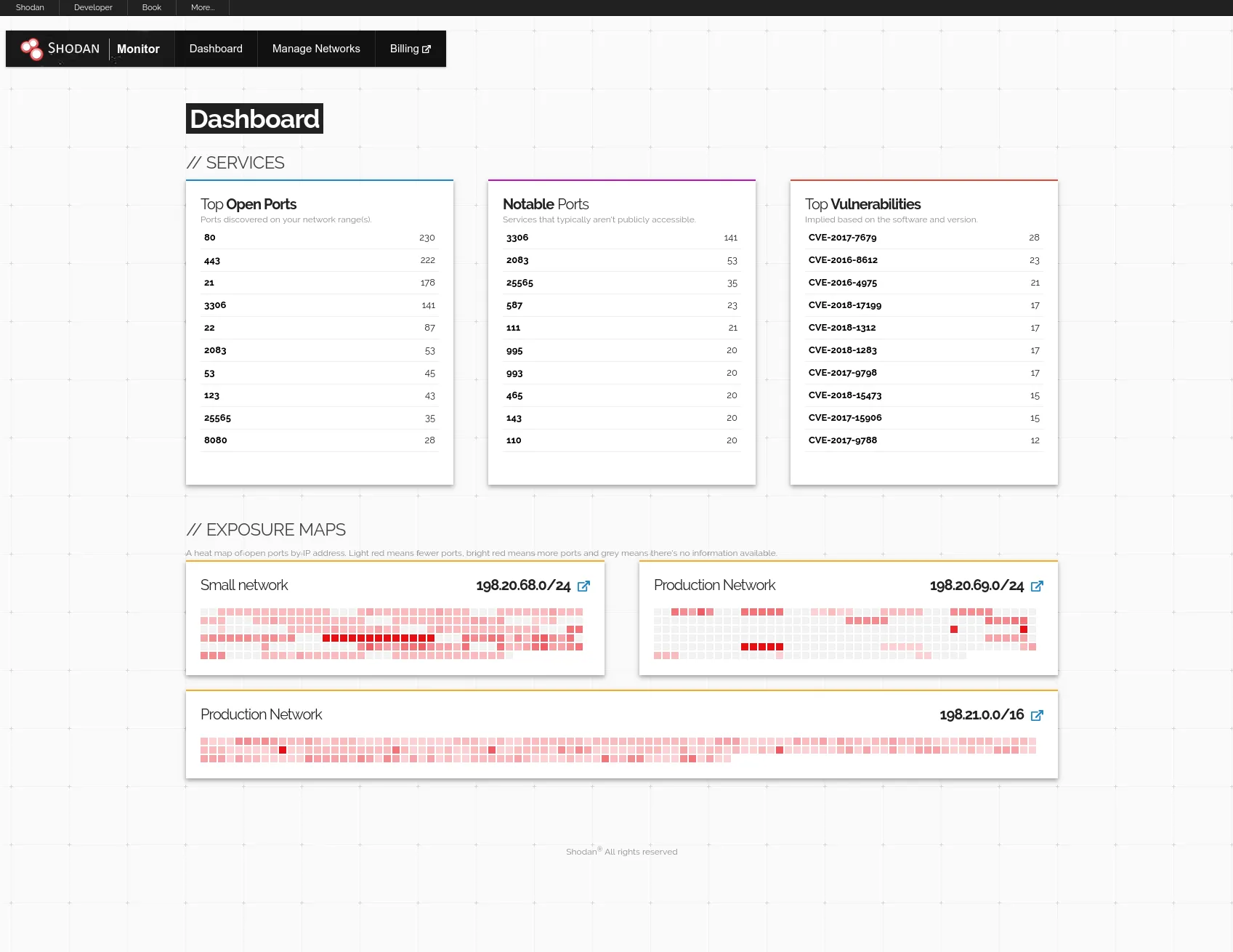Click the external link icon beside 198.21.0.0/16

click(1038, 715)
